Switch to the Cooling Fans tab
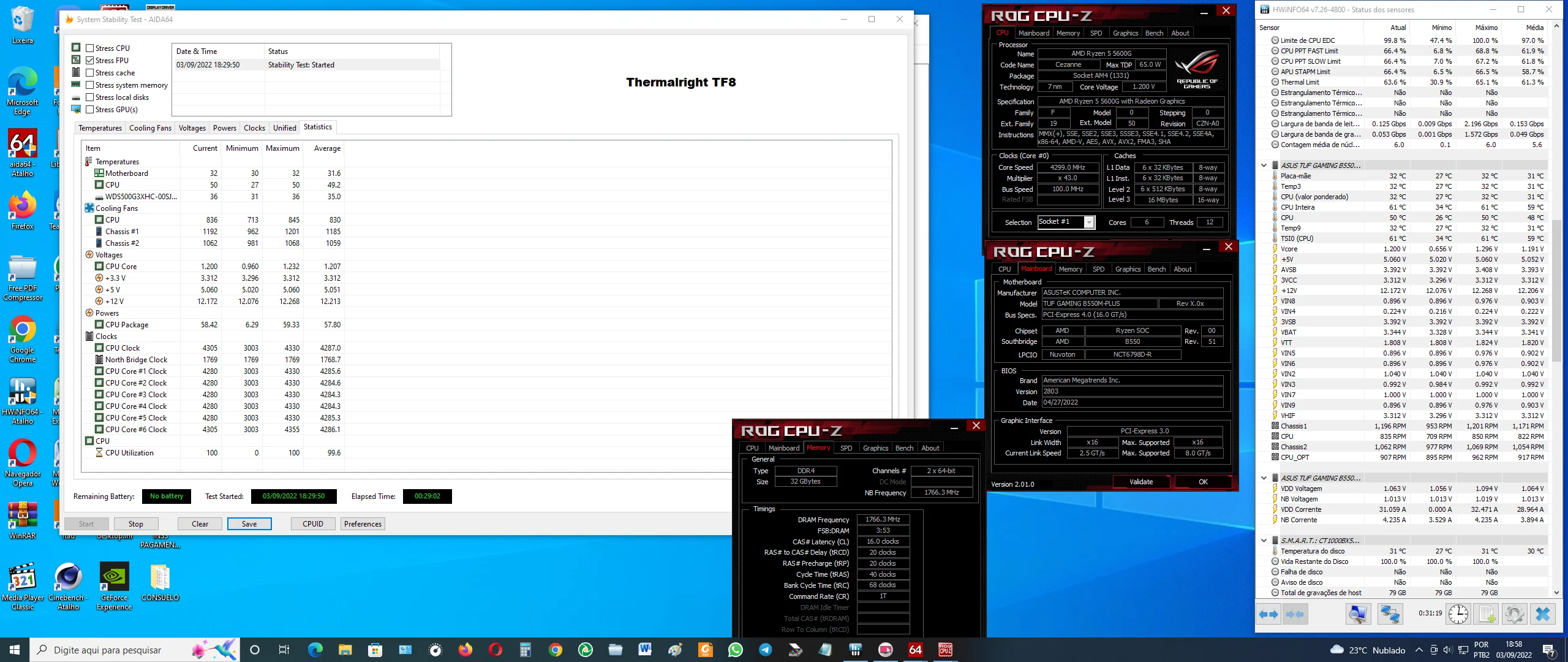Screen dimensions: 1568x662 pos(150,127)
